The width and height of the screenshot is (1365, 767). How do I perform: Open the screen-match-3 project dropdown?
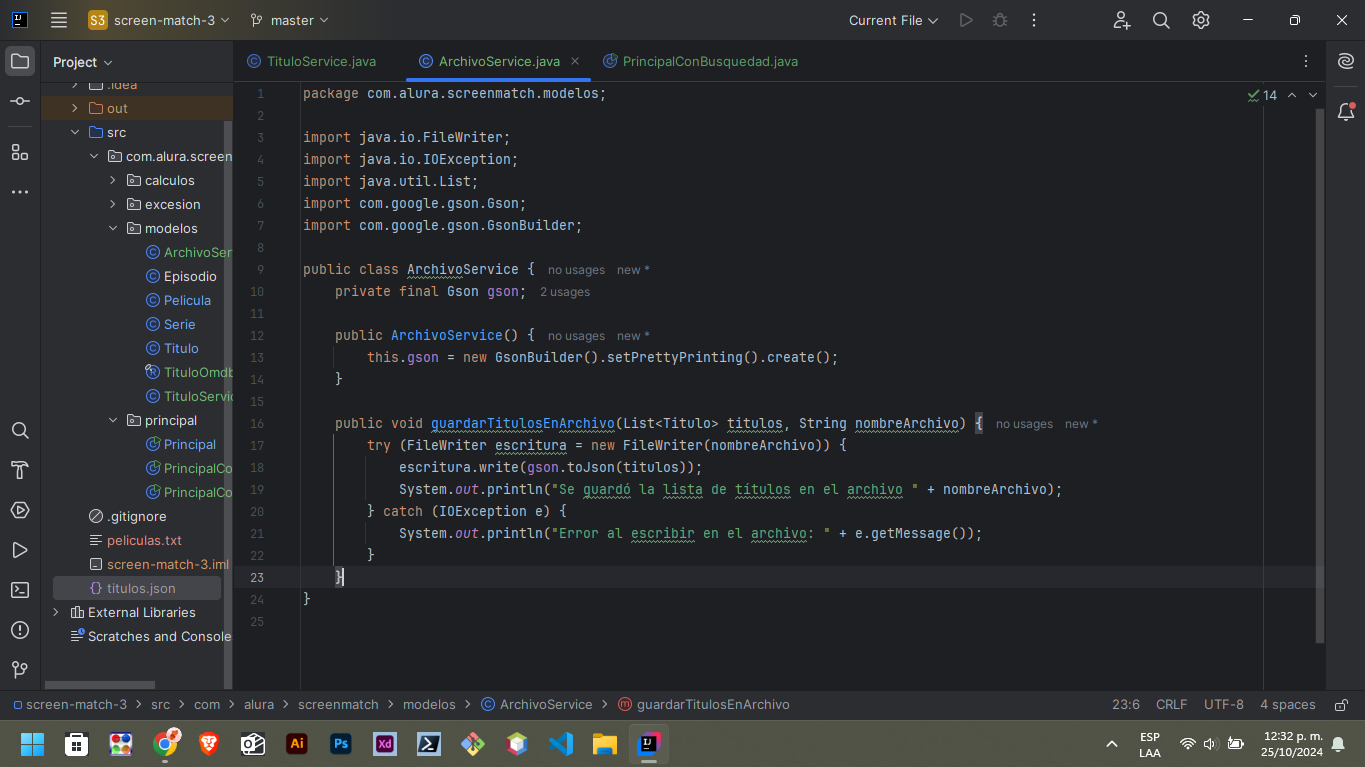click(x=159, y=20)
